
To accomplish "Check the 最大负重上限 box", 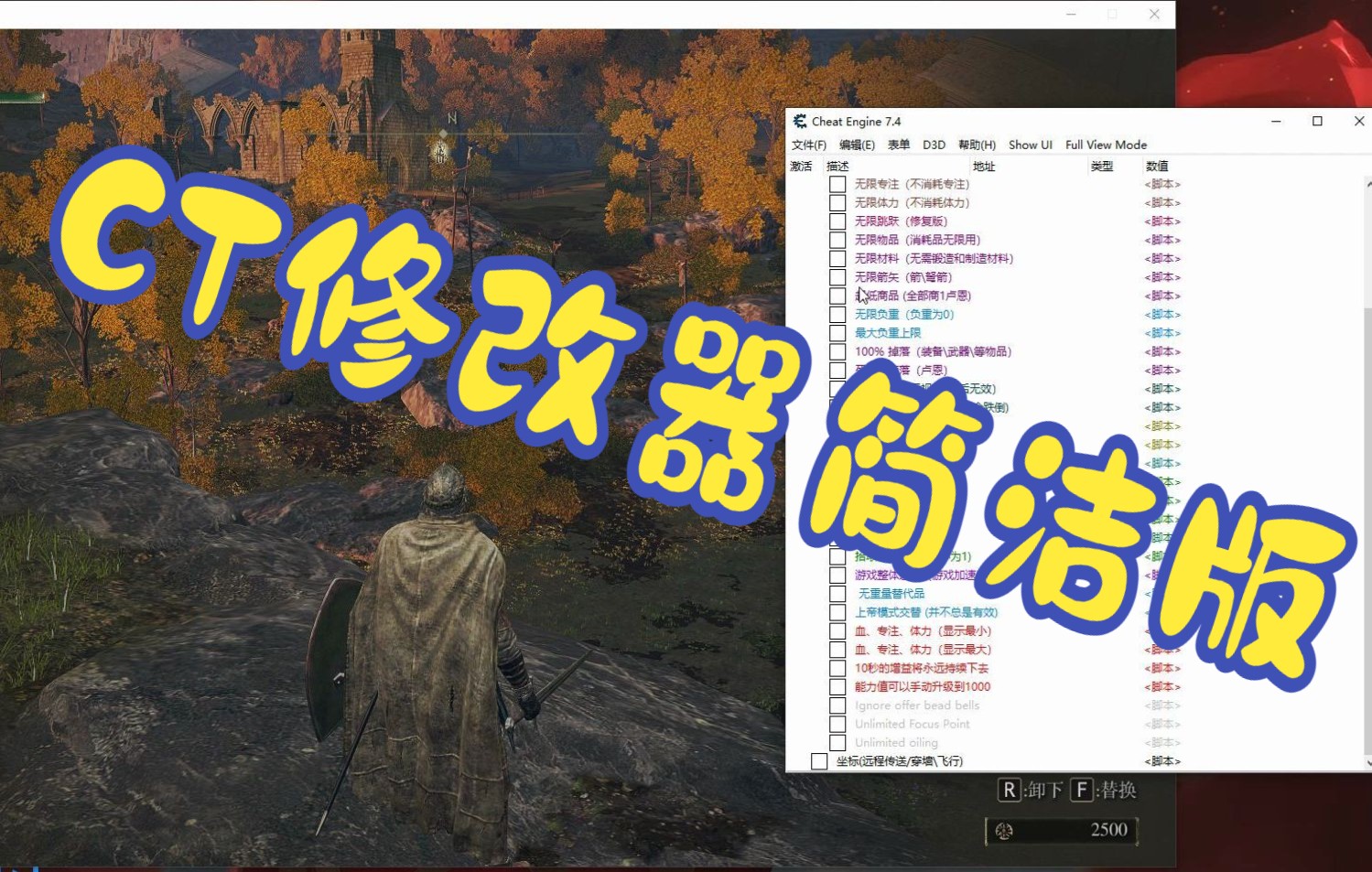I will (837, 333).
